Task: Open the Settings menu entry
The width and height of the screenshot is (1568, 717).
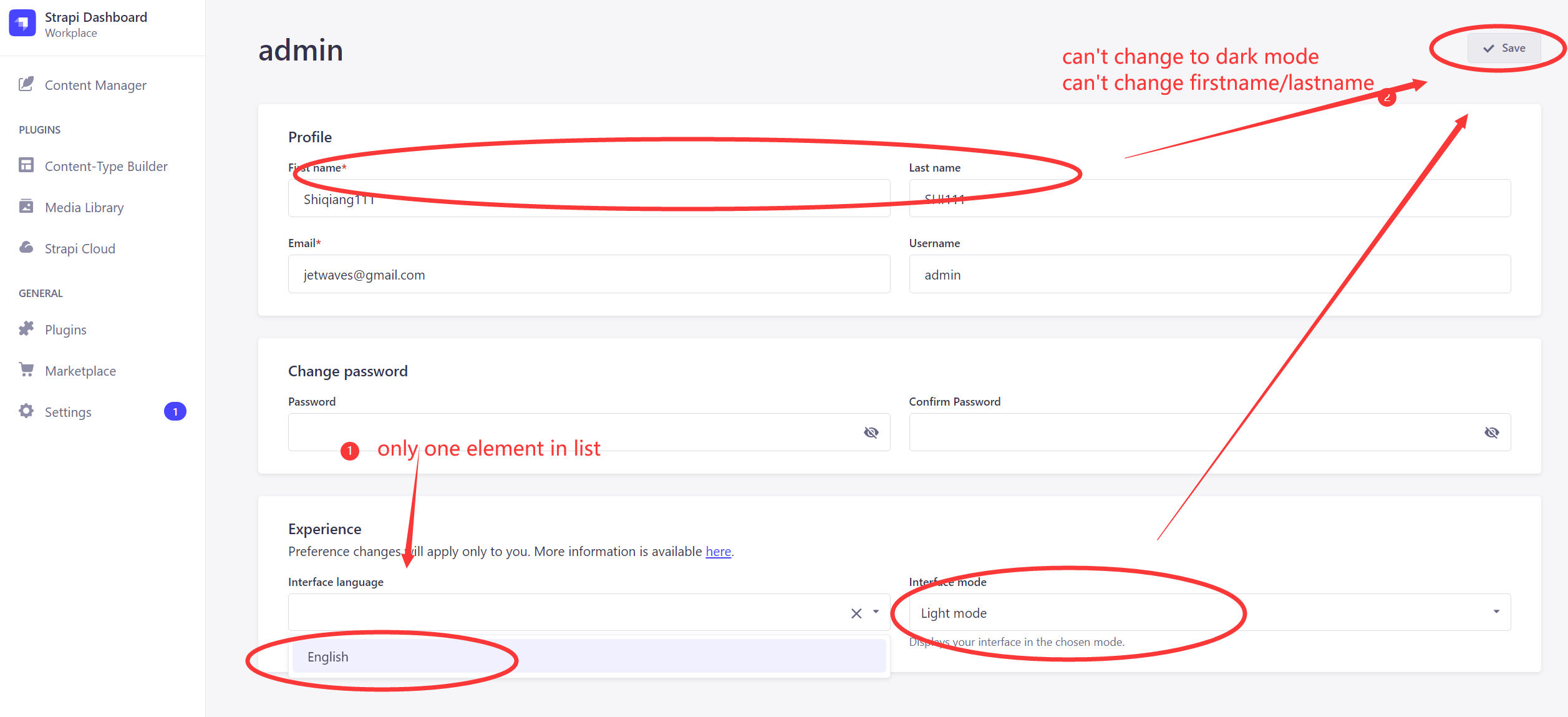Action: click(x=69, y=411)
